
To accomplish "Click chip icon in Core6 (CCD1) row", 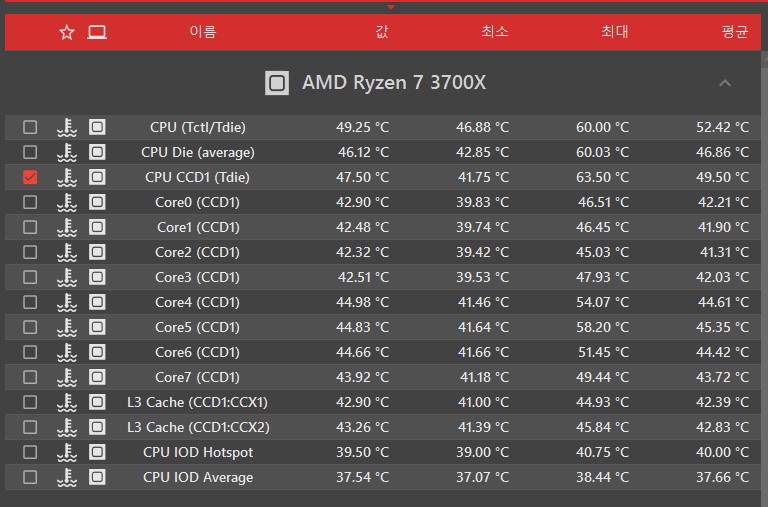I will click(97, 352).
